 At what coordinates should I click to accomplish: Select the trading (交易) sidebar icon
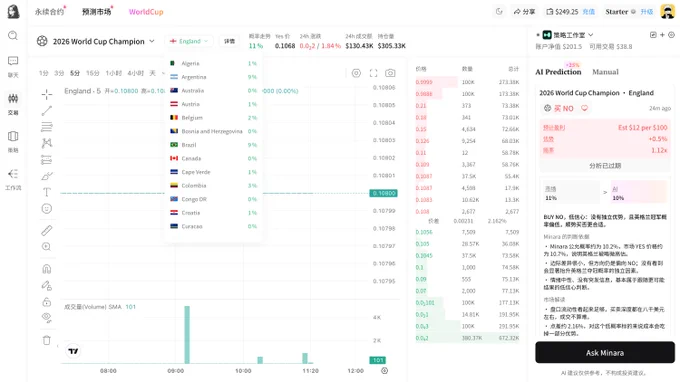pos(13,104)
